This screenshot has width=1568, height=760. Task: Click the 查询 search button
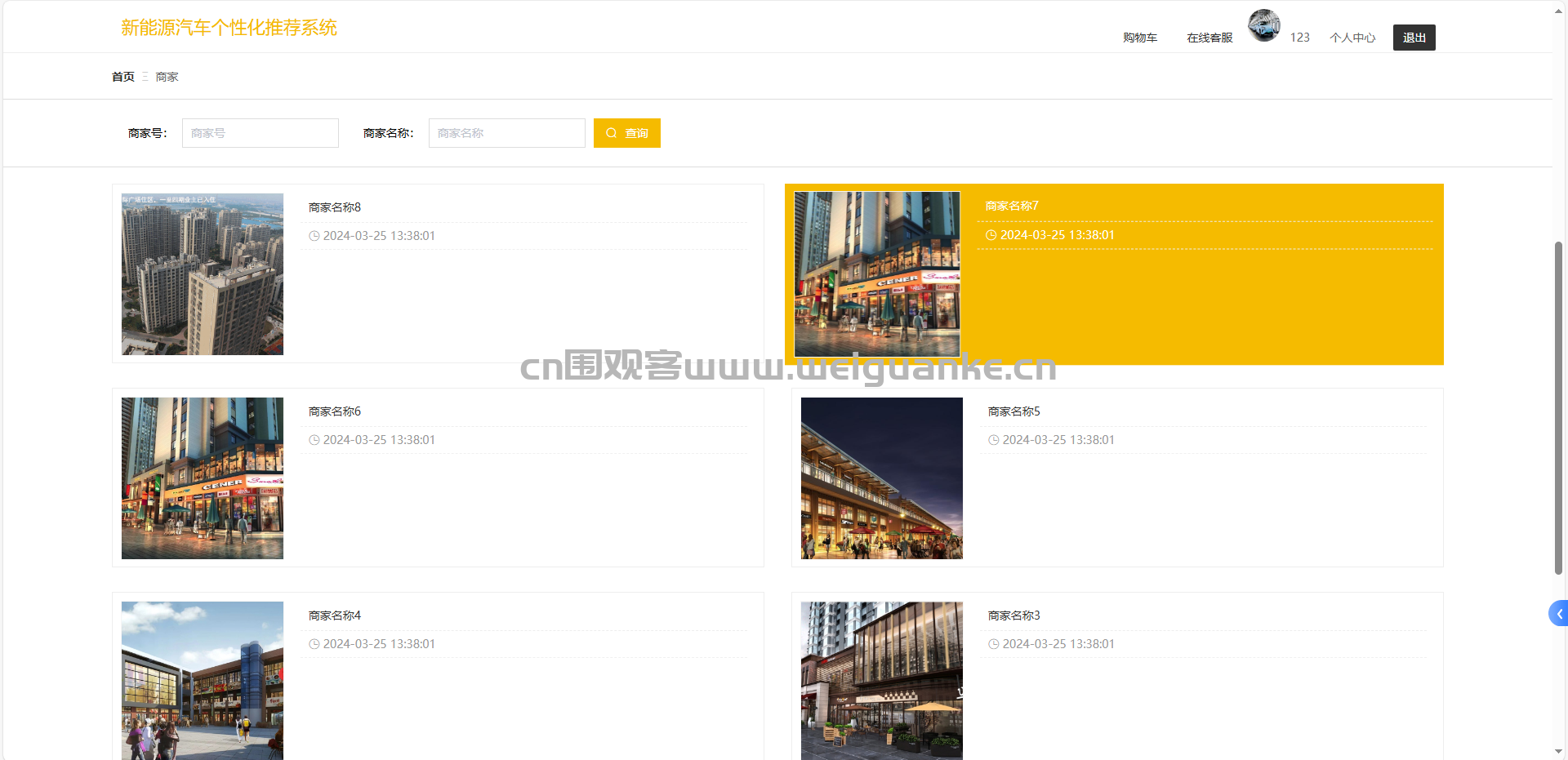(x=626, y=133)
